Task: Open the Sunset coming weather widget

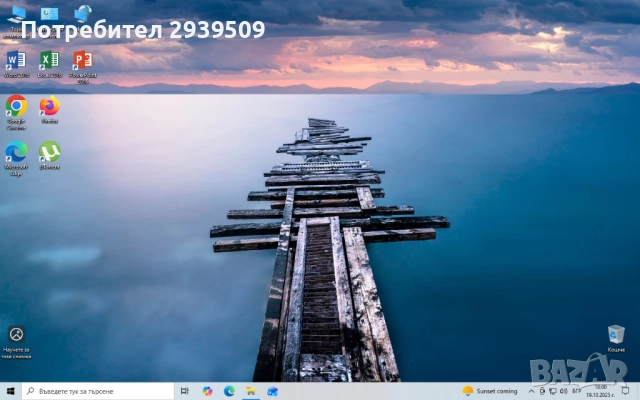Action: pos(490,391)
